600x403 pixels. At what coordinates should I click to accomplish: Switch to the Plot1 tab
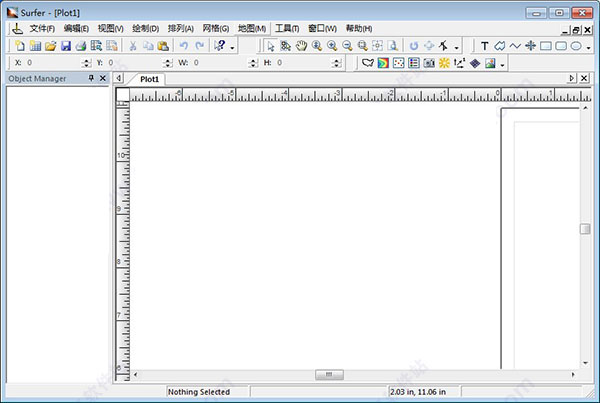[149, 79]
